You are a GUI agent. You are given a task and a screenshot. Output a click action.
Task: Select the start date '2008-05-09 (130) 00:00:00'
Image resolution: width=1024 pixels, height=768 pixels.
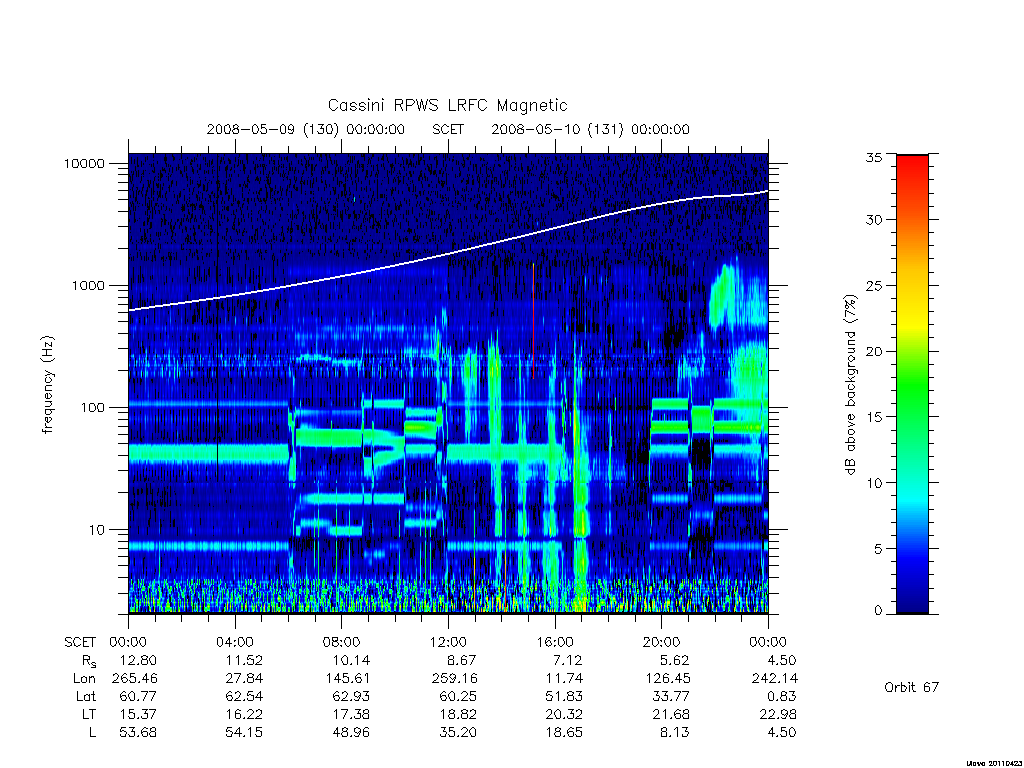(x=306, y=129)
